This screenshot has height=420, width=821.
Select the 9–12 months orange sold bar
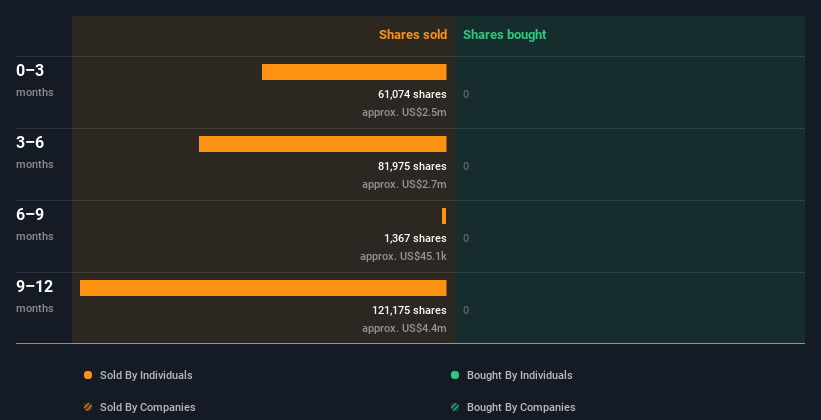(x=263, y=288)
